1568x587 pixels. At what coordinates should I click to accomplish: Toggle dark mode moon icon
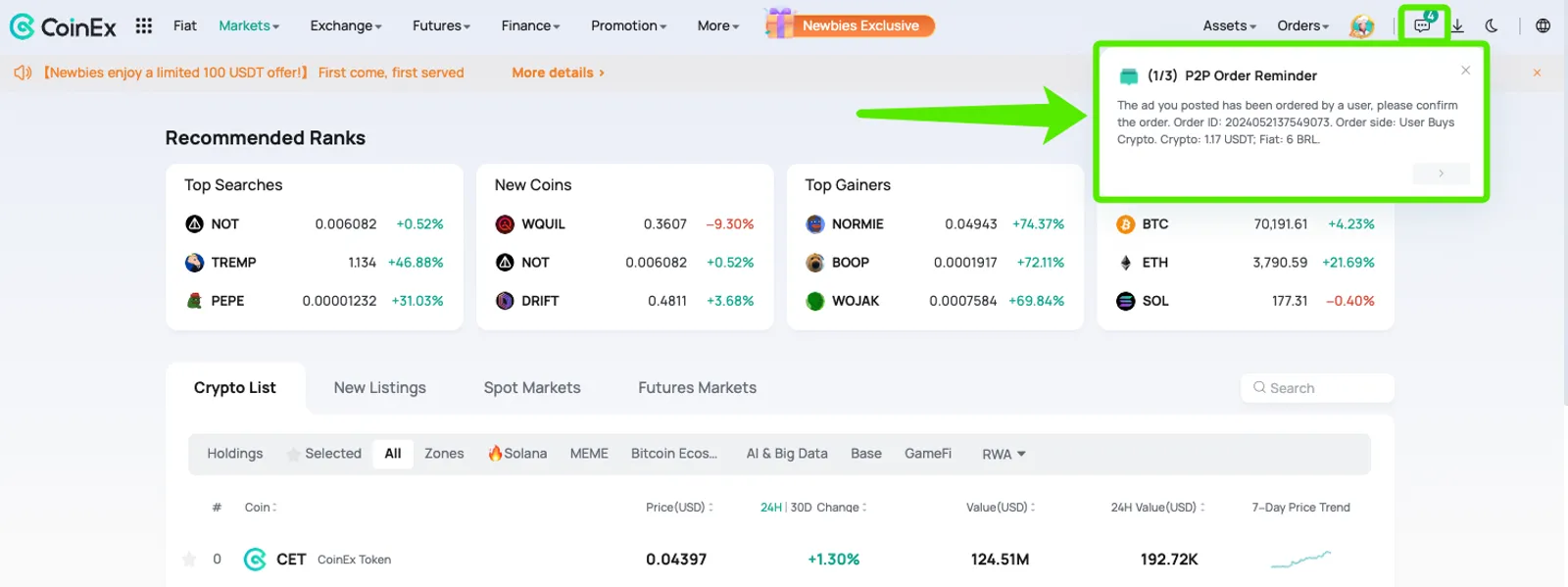point(1492,25)
